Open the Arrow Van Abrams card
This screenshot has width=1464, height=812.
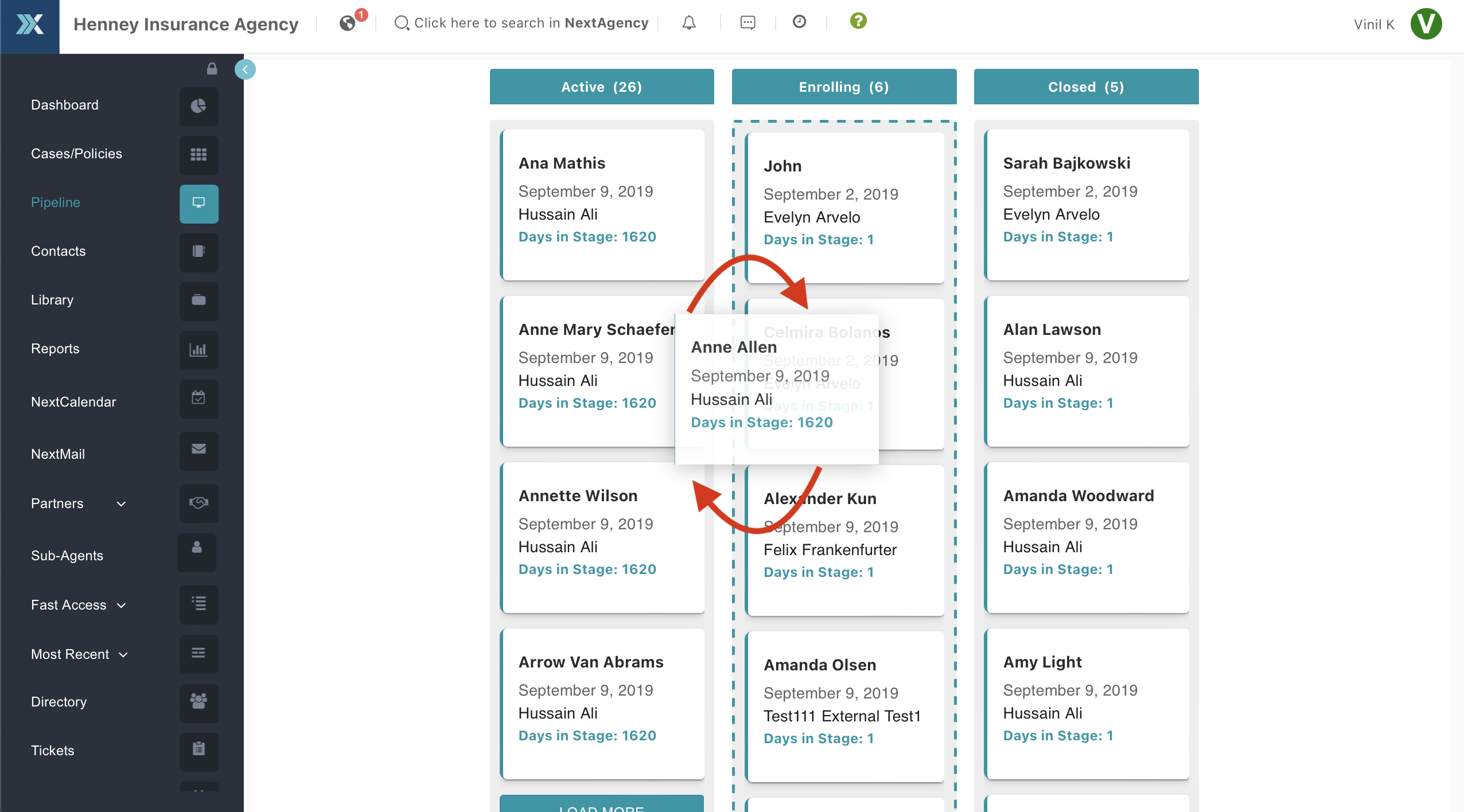point(602,704)
